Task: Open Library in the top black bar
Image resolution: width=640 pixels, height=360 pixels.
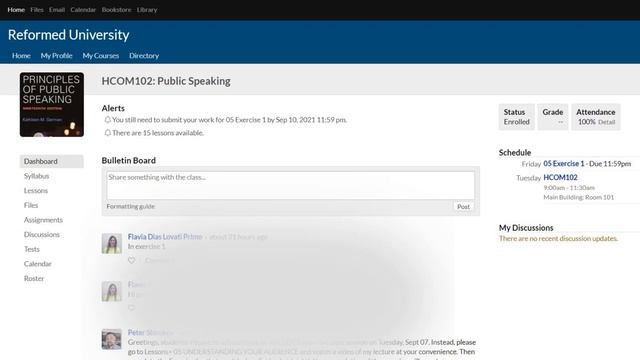Action: pyautogui.click(x=147, y=9)
